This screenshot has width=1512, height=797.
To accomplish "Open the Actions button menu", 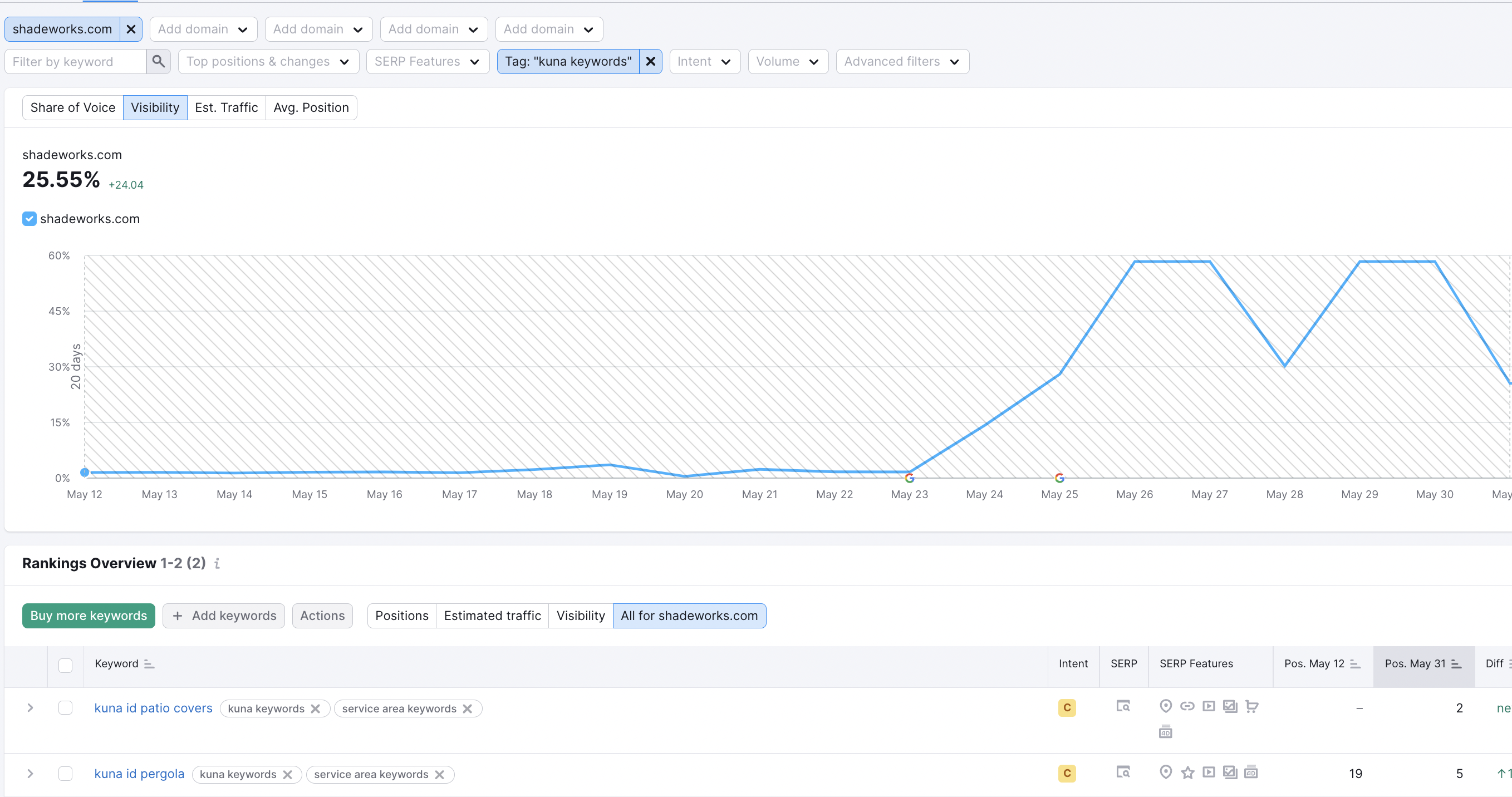I will click(x=322, y=616).
